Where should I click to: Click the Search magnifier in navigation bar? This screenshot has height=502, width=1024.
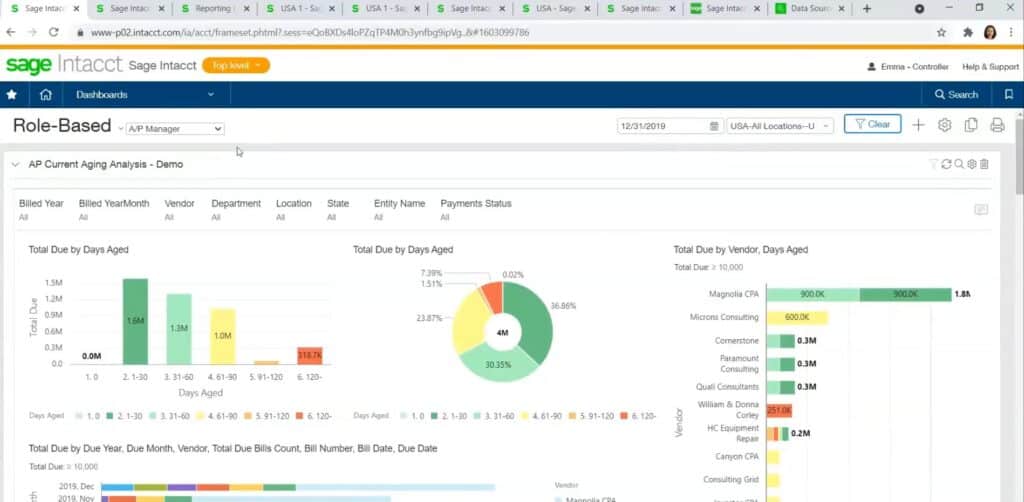[x=940, y=95]
